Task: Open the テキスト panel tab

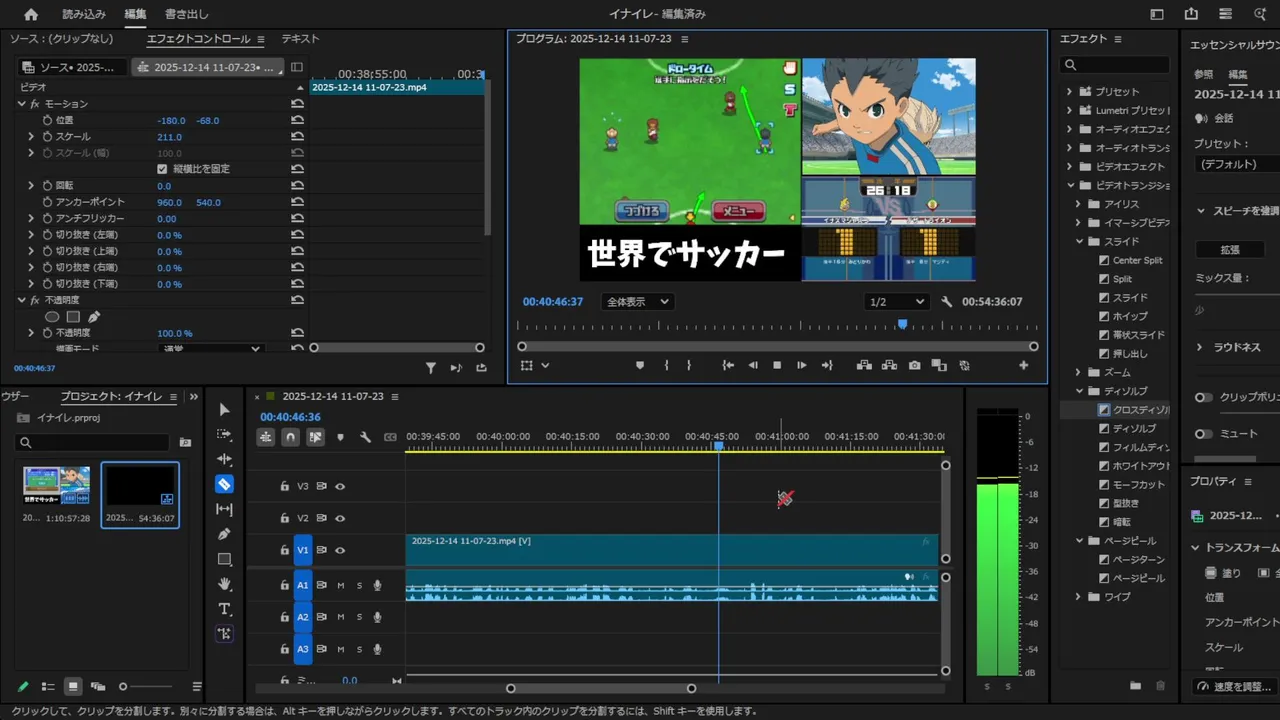Action: [x=300, y=39]
